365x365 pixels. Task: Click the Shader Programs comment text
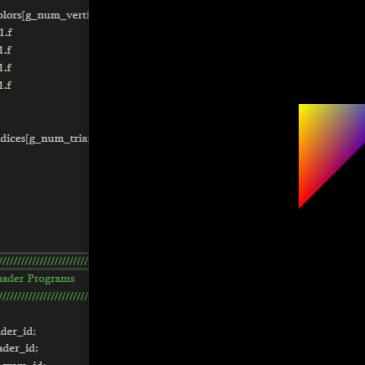coord(37,279)
